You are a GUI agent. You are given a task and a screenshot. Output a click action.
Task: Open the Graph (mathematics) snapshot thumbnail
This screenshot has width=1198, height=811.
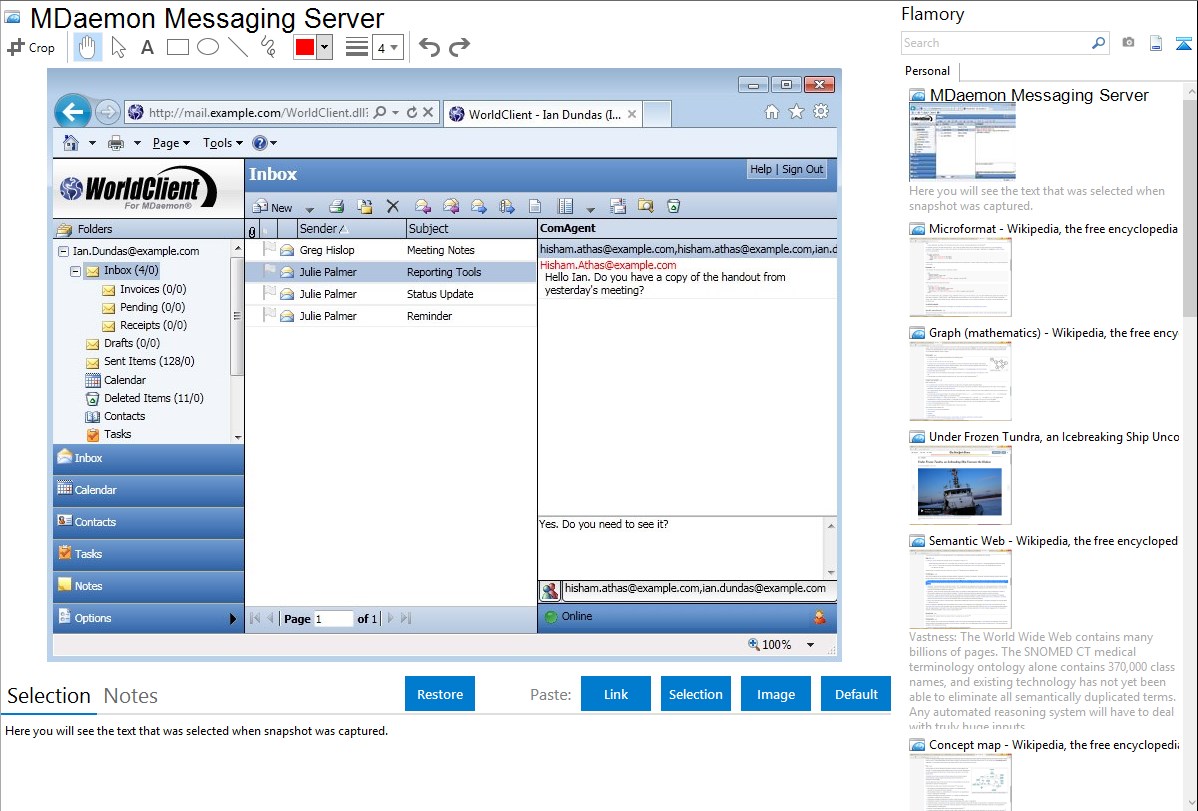point(960,381)
